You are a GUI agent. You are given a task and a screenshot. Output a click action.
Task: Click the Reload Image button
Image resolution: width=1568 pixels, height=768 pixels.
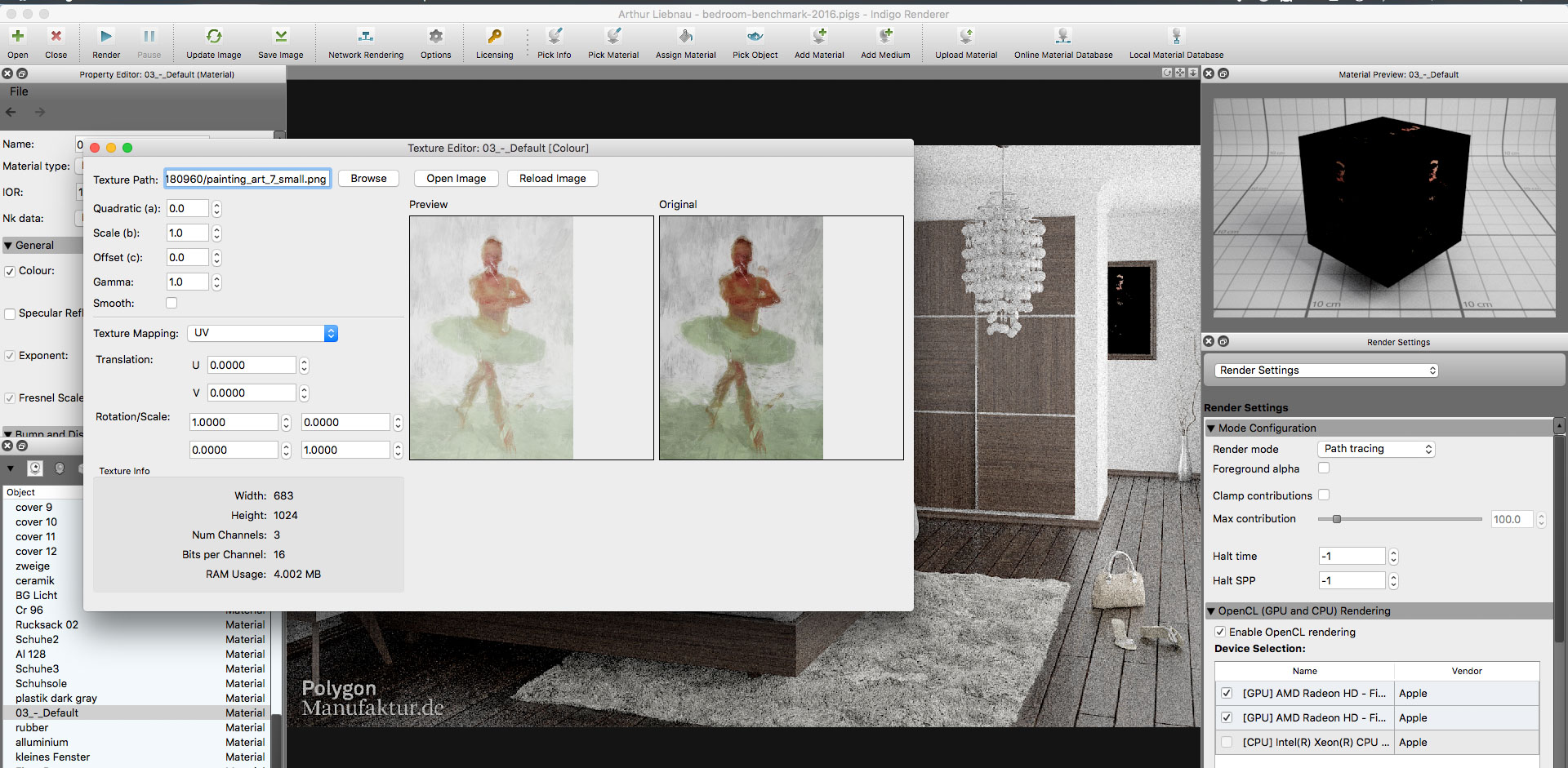[x=552, y=179]
